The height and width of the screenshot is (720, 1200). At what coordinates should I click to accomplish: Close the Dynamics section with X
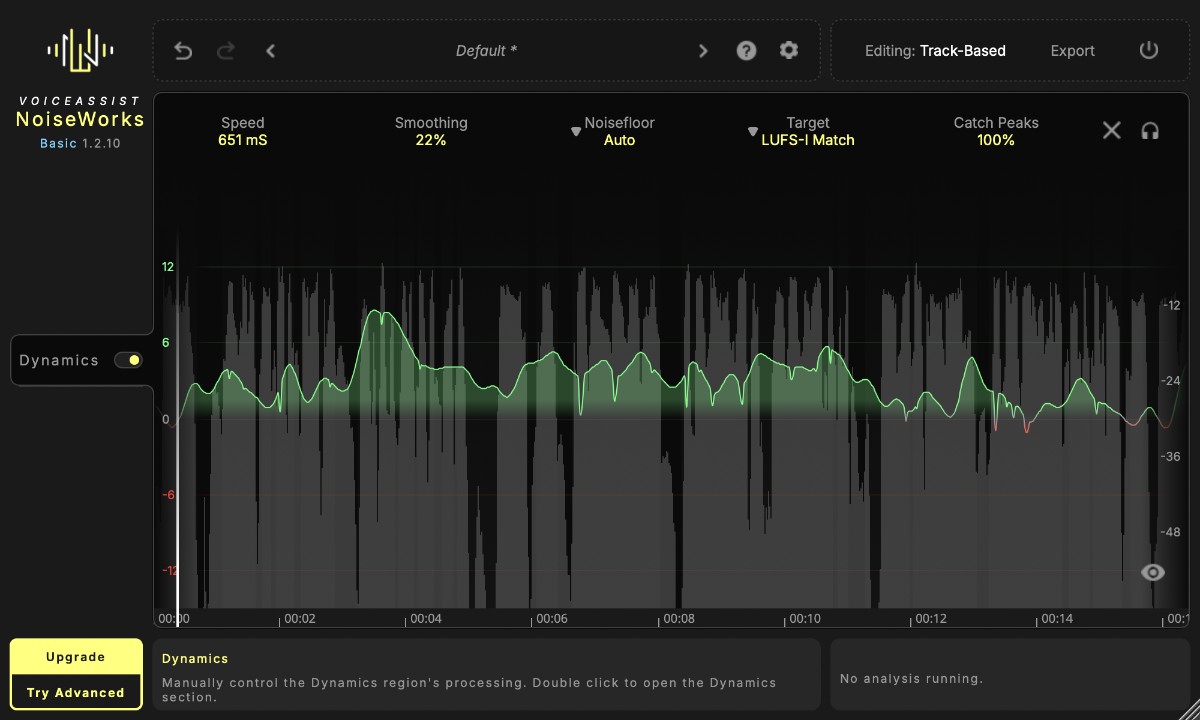pos(1111,130)
